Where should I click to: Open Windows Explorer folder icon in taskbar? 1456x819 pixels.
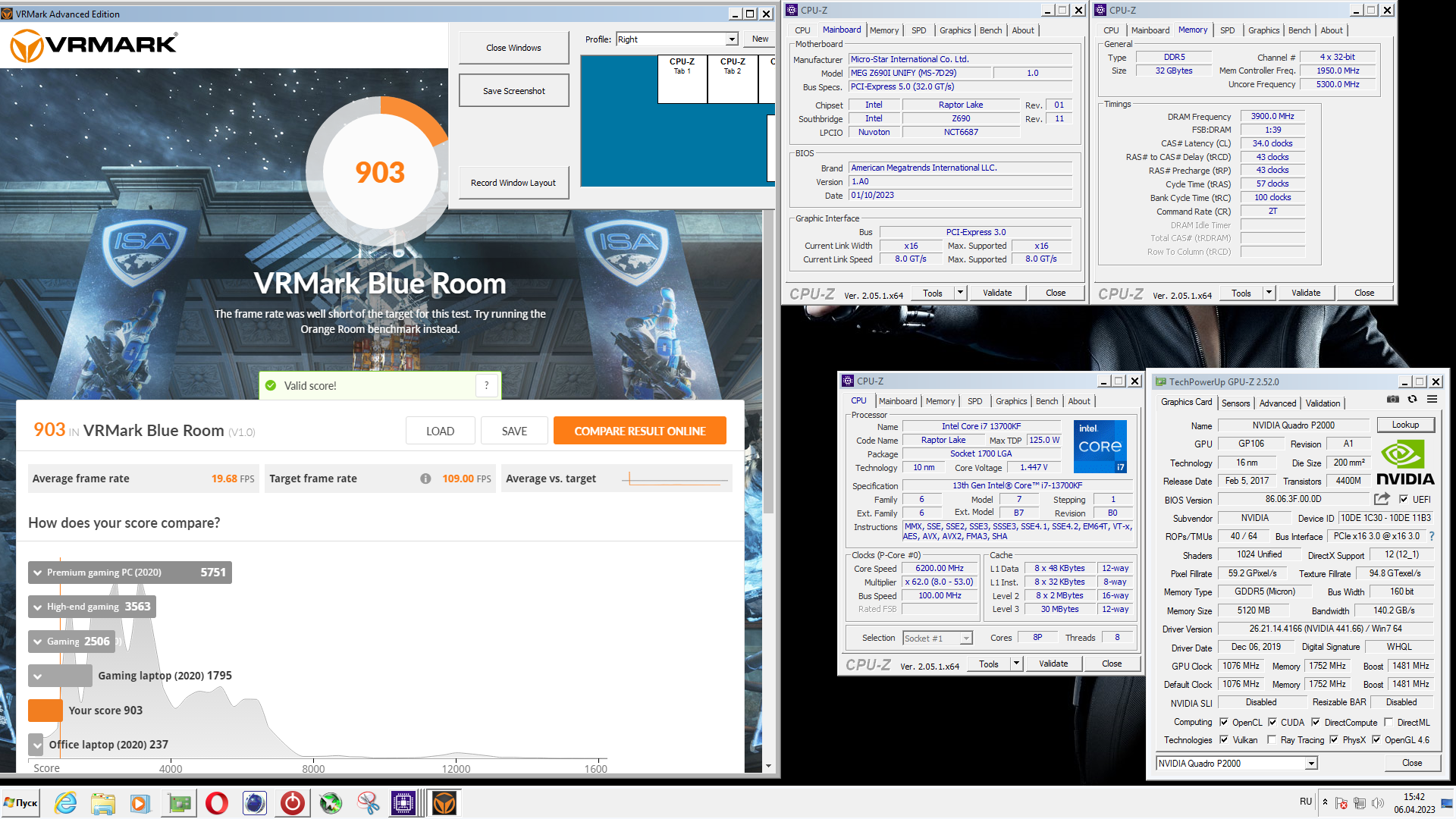(x=103, y=803)
